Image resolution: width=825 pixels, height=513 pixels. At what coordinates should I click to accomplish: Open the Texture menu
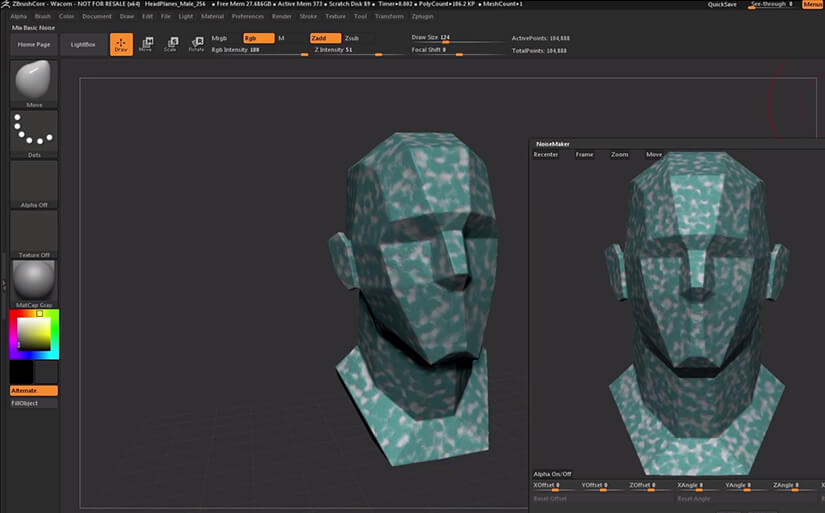point(336,16)
